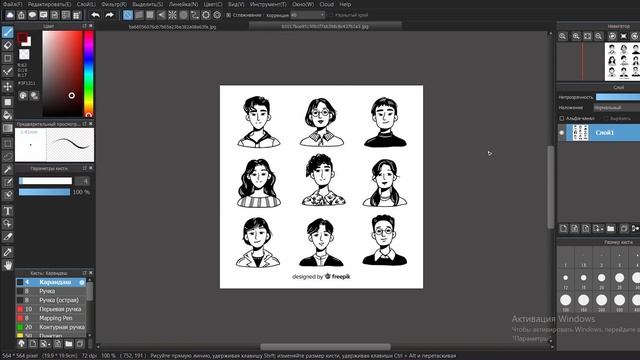Select the Ручка brush
Screen dimensions: 640x360
(51, 291)
